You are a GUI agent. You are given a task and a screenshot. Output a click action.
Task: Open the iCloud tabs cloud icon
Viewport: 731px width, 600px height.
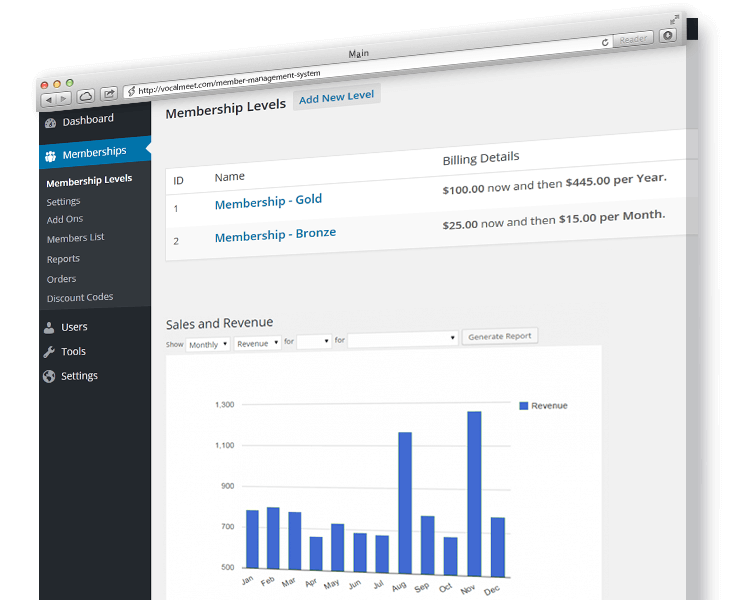tap(86, 96)
